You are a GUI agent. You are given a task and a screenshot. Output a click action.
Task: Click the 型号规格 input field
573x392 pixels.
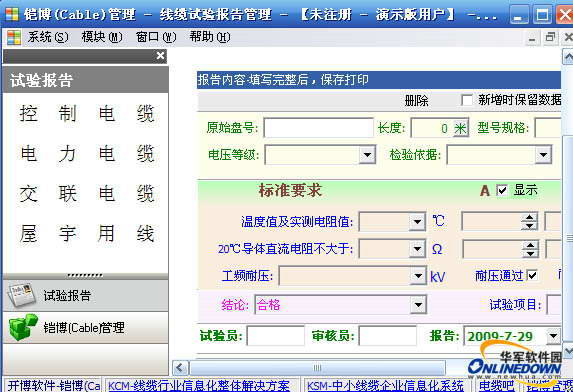(547, 128)
